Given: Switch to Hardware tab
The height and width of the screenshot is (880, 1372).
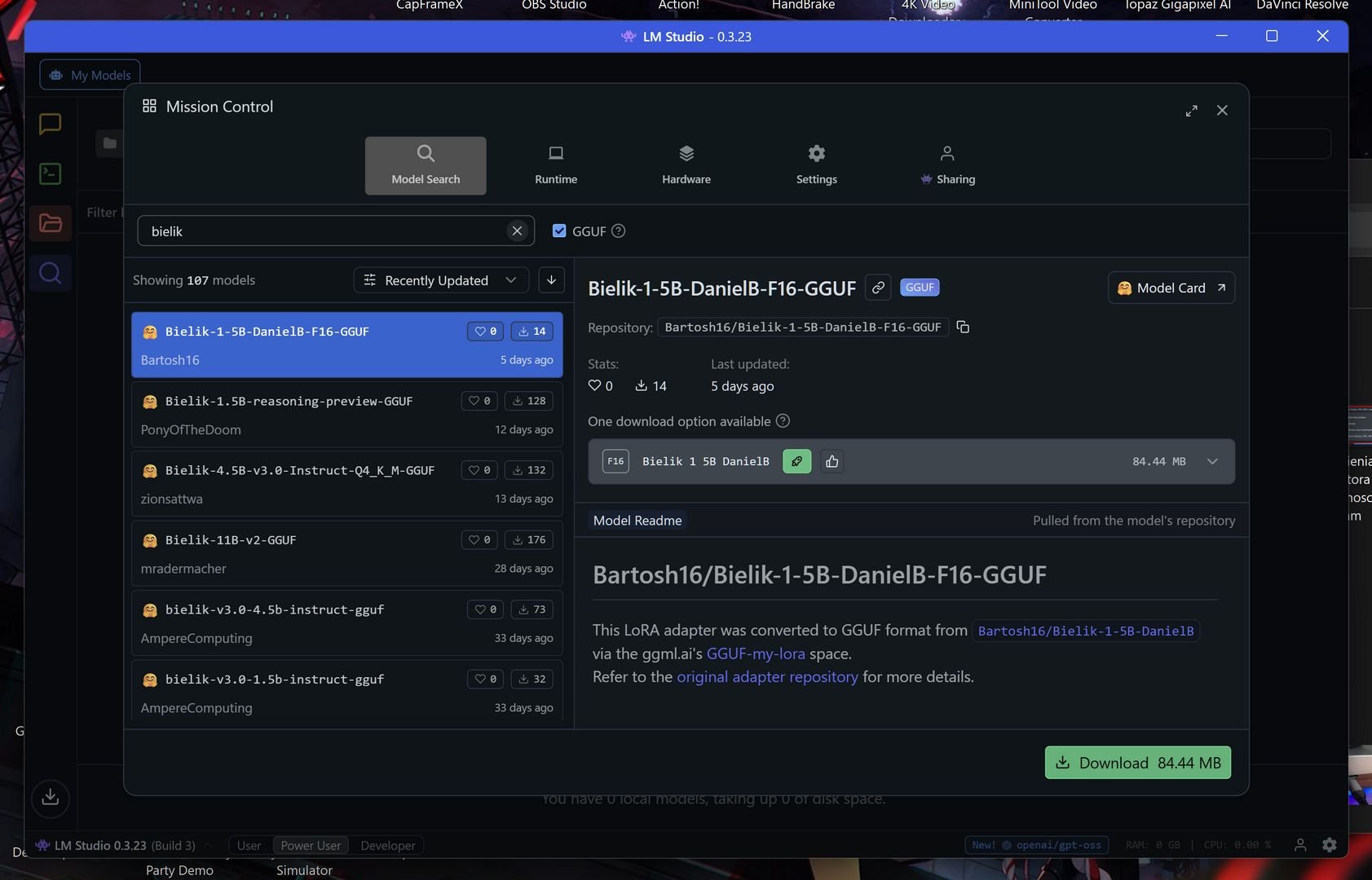Looking at the screenshot, I should (x=686, y=165).
